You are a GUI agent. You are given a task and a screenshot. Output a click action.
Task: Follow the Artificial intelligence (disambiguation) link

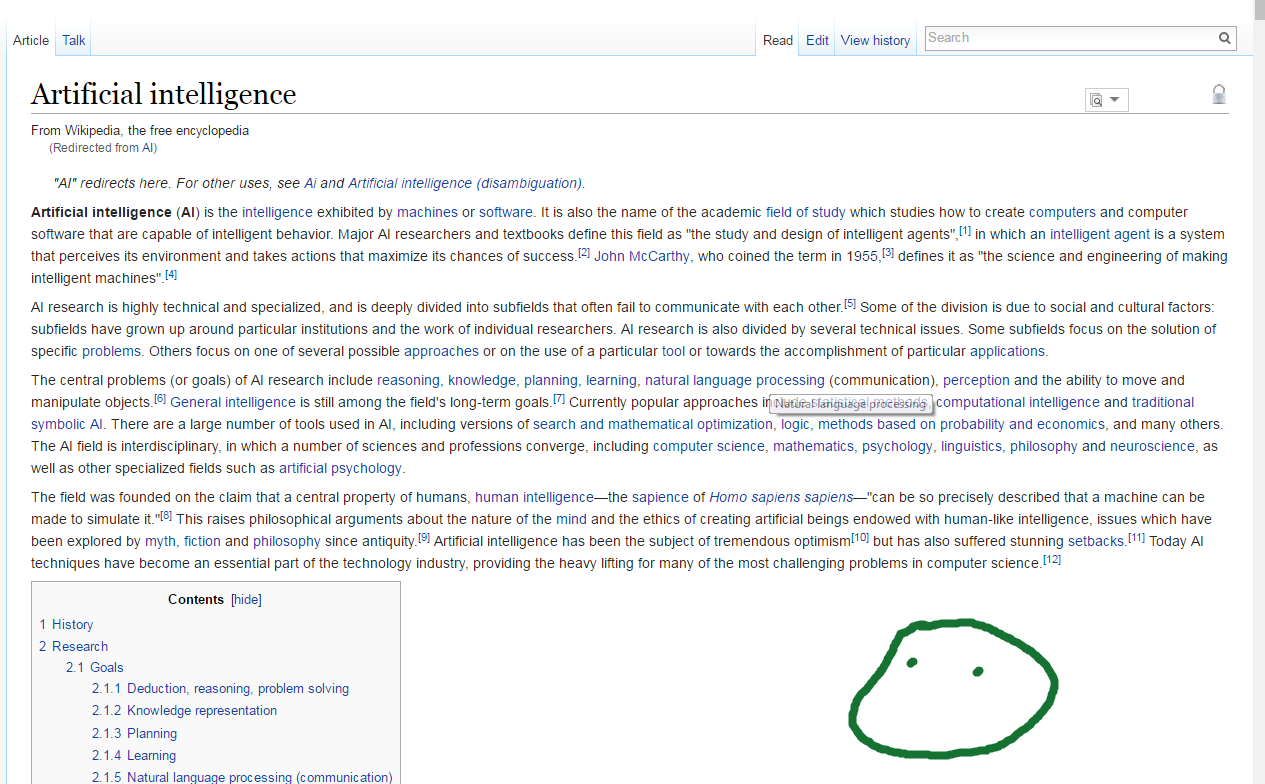tap(465, 183)
